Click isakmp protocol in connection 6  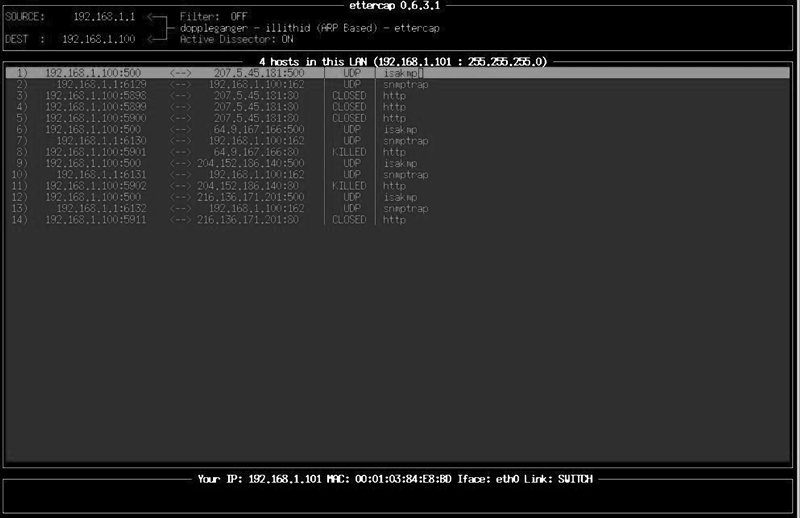tap(401, 129)
